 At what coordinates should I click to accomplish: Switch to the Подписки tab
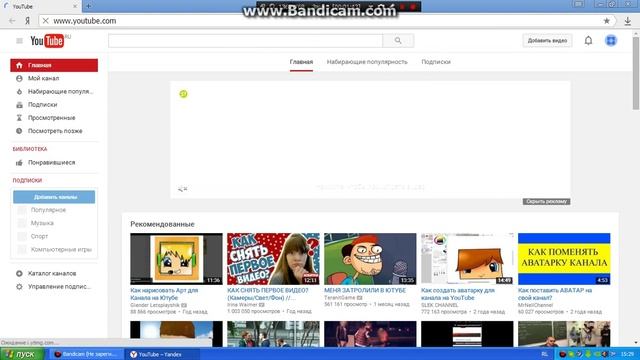click(436, 62)
